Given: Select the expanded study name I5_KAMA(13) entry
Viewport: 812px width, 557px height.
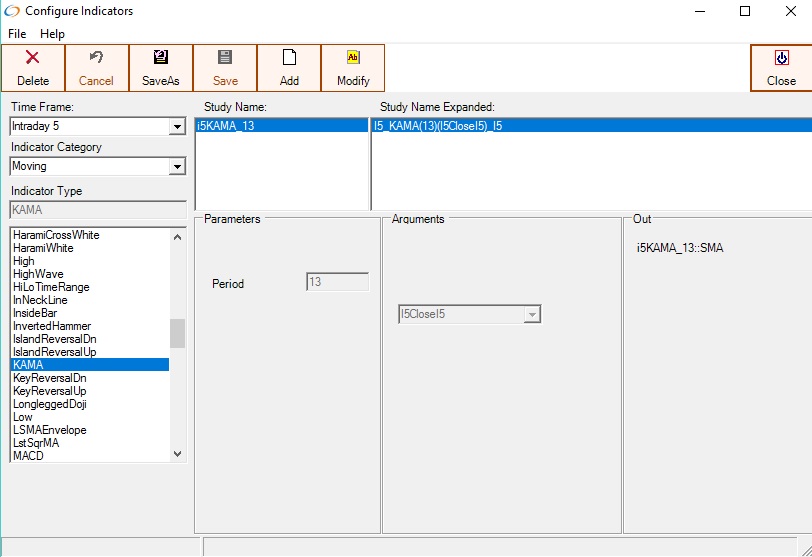Looking at the screenshot, I should click(x=438, y=126).
